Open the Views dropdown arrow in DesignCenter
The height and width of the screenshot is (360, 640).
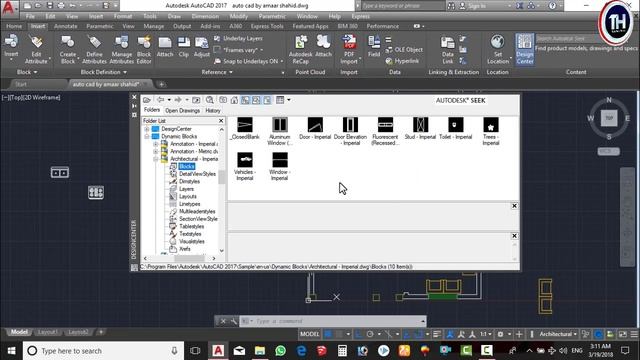tap(289, 100)
